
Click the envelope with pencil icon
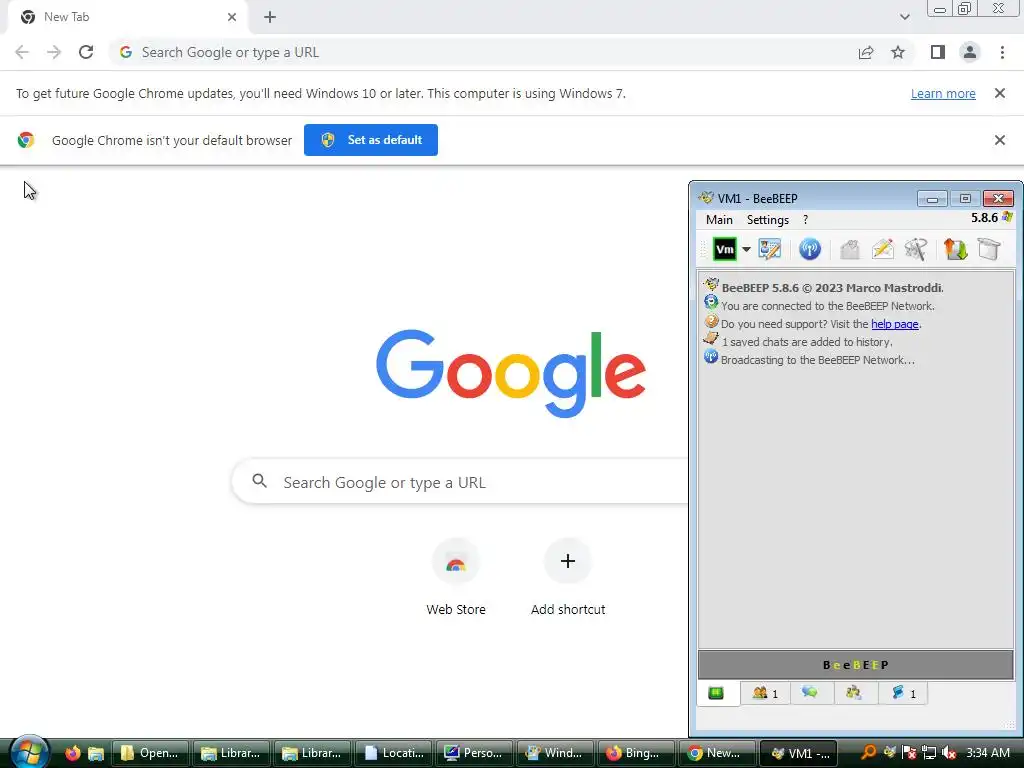pos(882,249)
